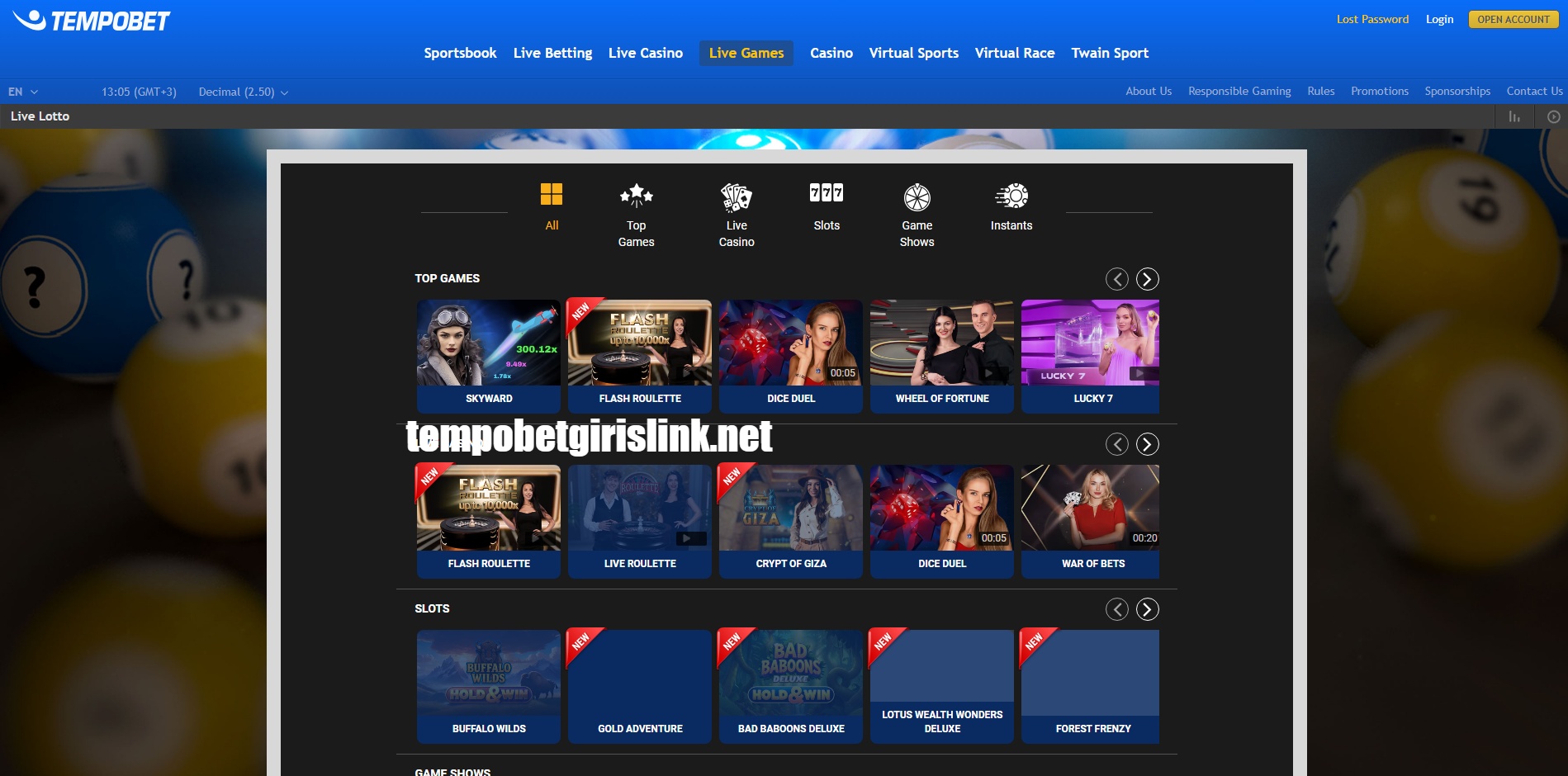Launch Flash Roulette in Top Games
Viewport: 1568px width, 776px height.
640,356
